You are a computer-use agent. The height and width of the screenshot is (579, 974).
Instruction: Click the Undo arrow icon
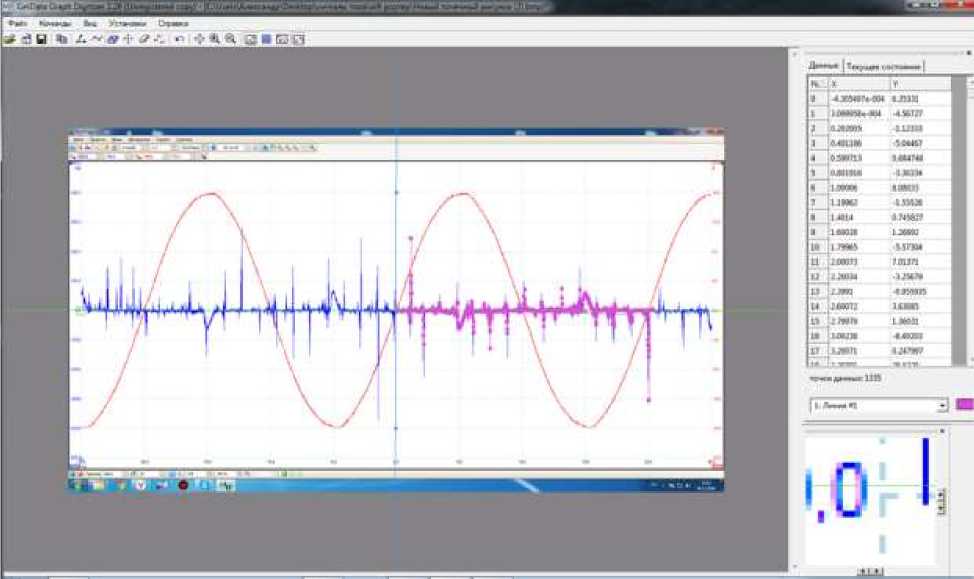tap(179, 39)
